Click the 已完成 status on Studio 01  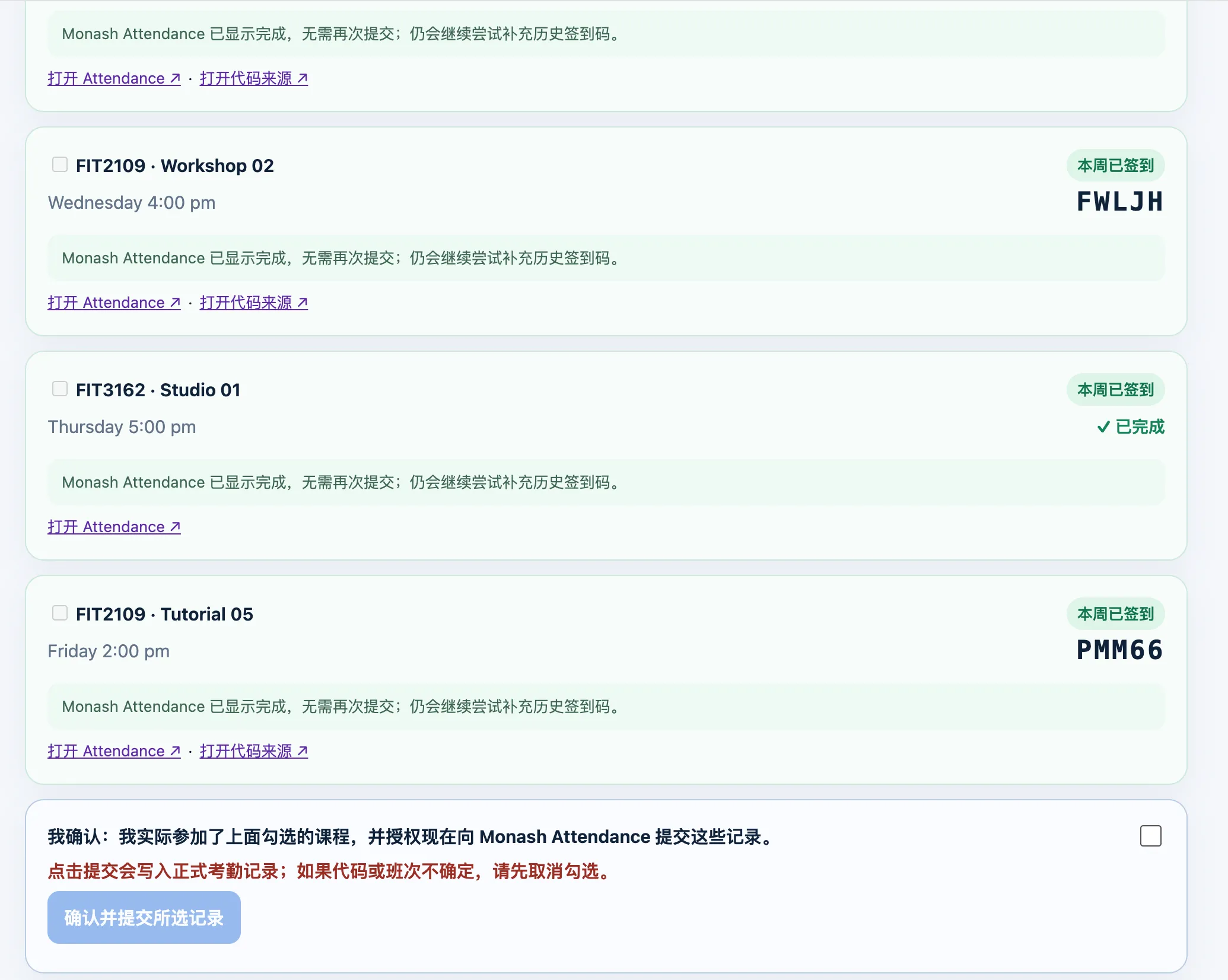pyautogui.click(x=1131, y=427)
